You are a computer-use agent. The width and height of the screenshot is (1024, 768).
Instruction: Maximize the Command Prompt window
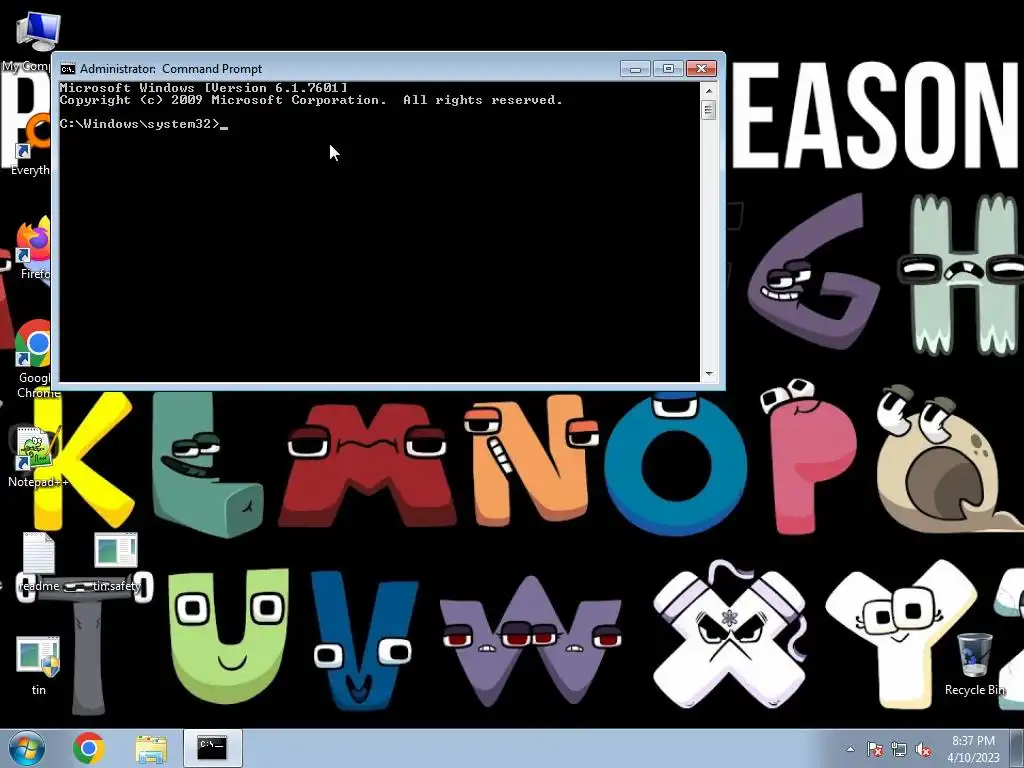(668, 69)
